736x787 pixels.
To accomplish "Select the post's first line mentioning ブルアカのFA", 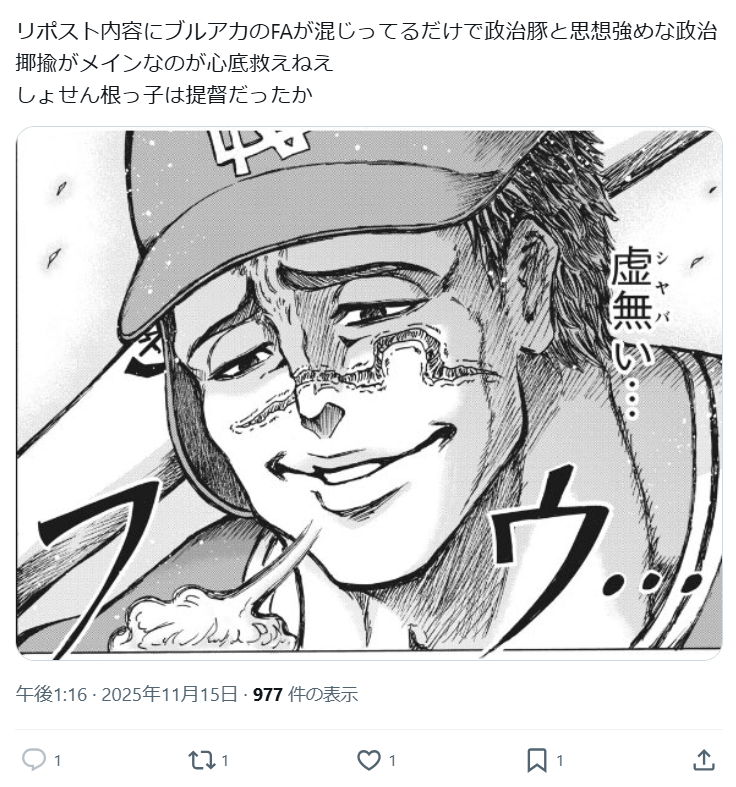I will [x=367, y=32].
